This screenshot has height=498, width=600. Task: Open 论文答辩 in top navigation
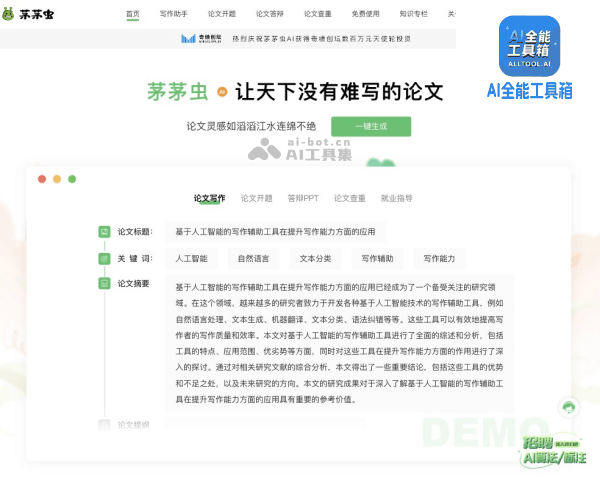pos(270,14)
